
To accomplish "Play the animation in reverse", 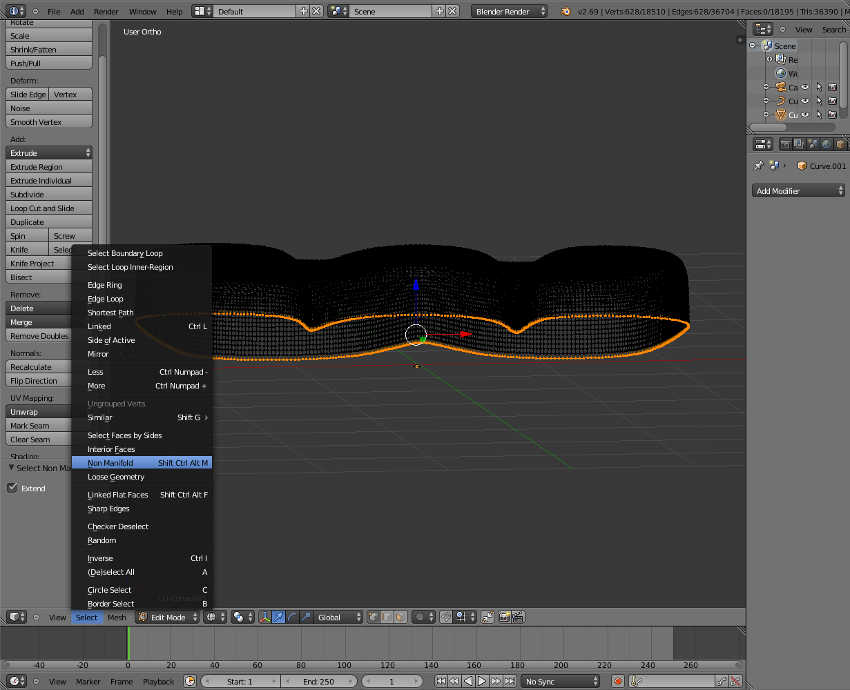I will [468, 681].
